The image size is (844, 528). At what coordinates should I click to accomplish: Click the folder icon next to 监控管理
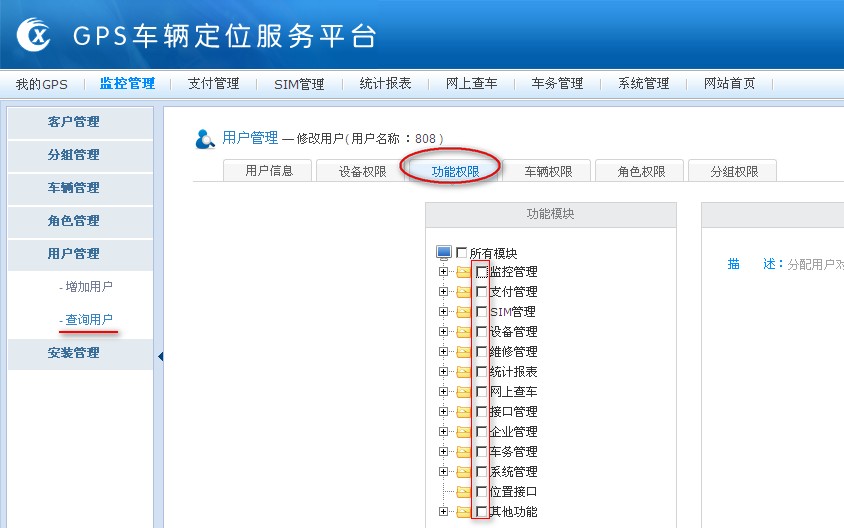[464, 272]
